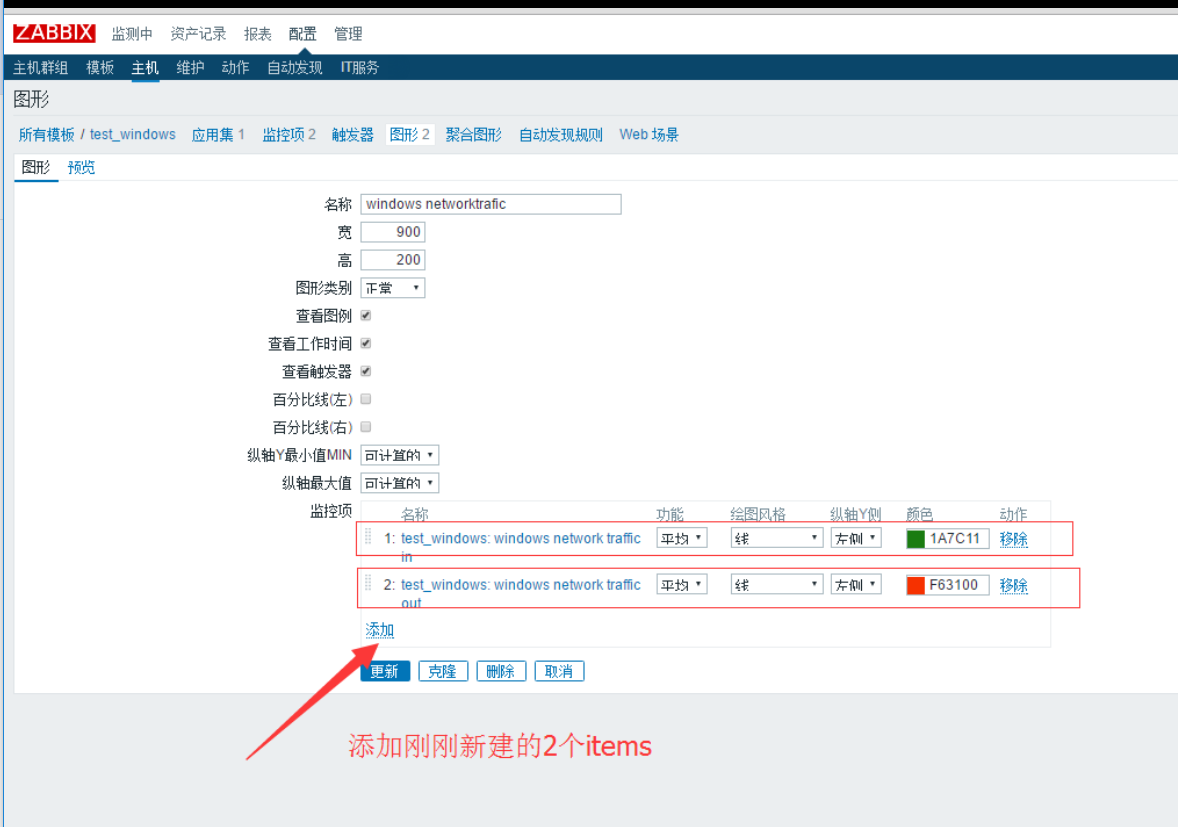The height and width of the screenshot is (827, 1178).
Task: Open the Web 场景 link
Action: [x=649, y=134]
